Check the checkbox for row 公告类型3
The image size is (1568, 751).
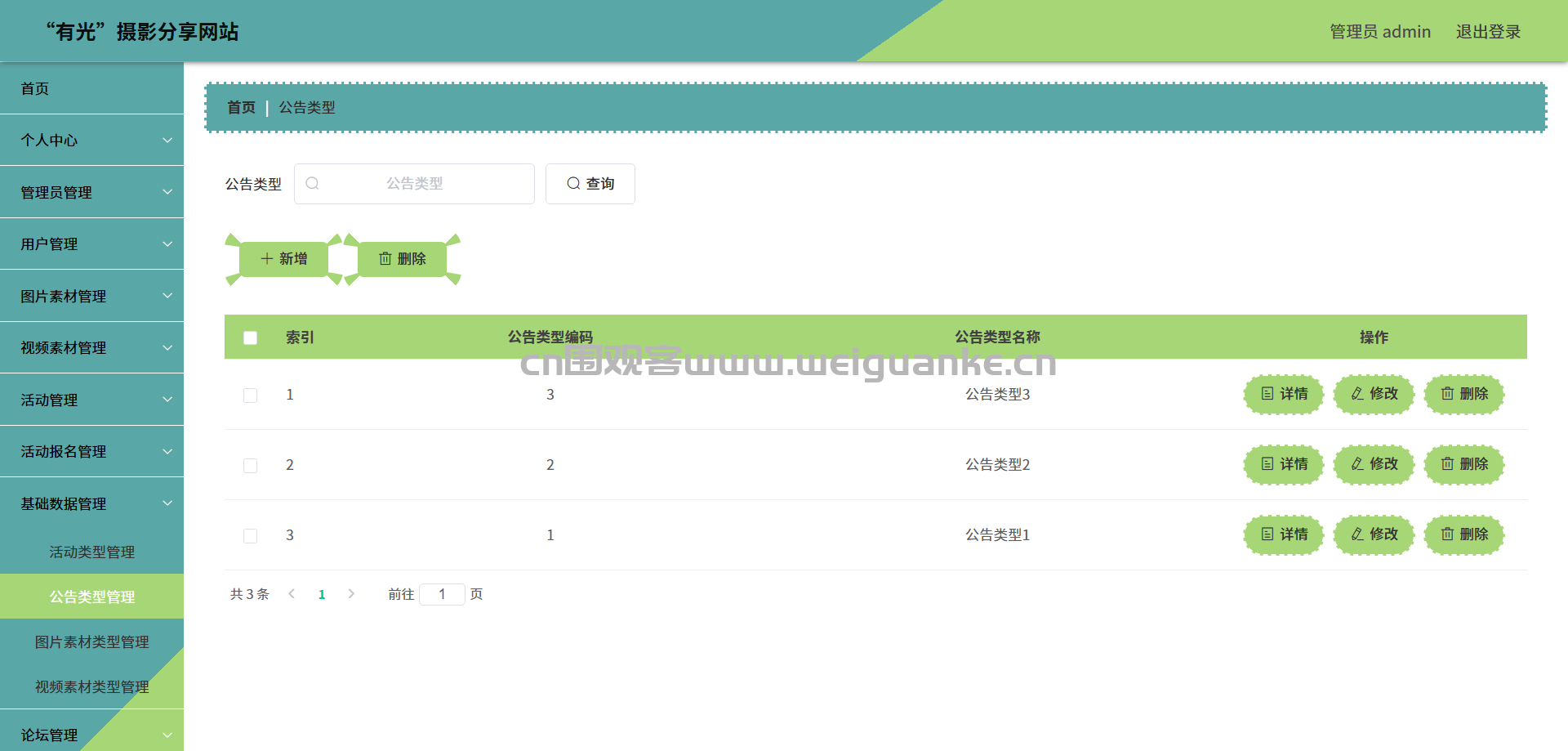click(x=250, y=395)
